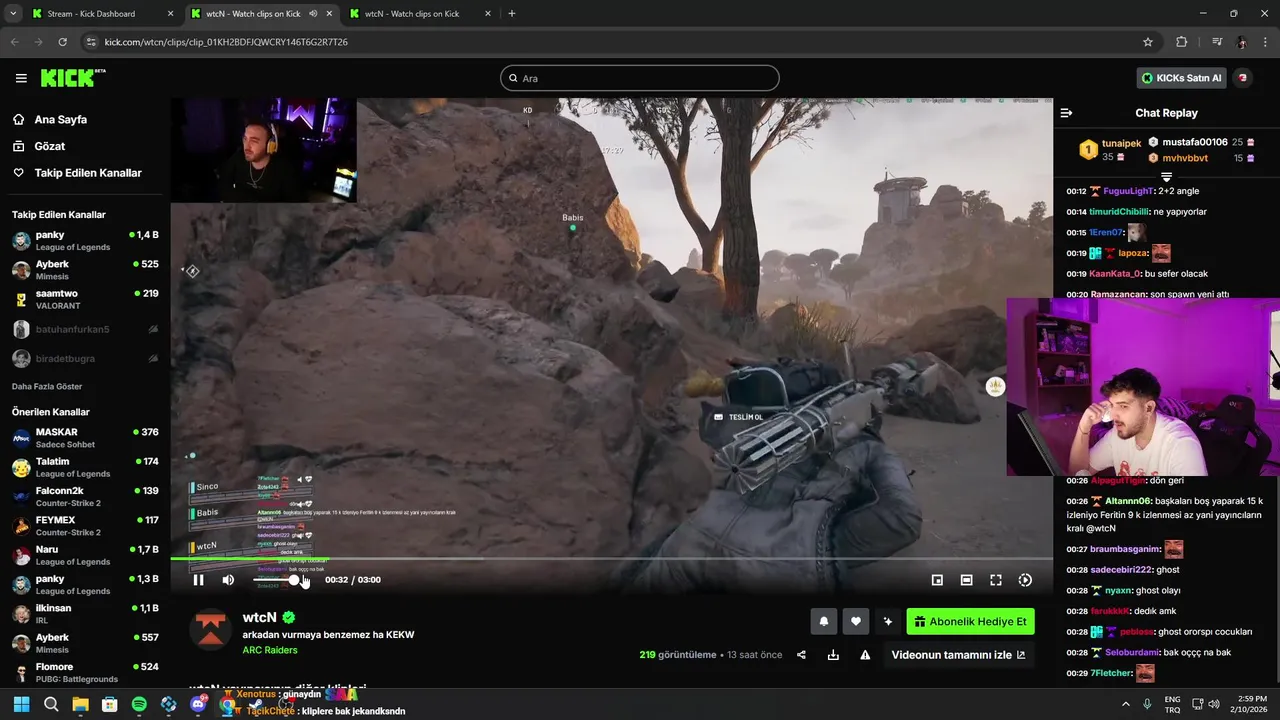Open ARC Raiders category link
Image resolution: width=1280 pixels, height=720 pixels.
(270, 650)
